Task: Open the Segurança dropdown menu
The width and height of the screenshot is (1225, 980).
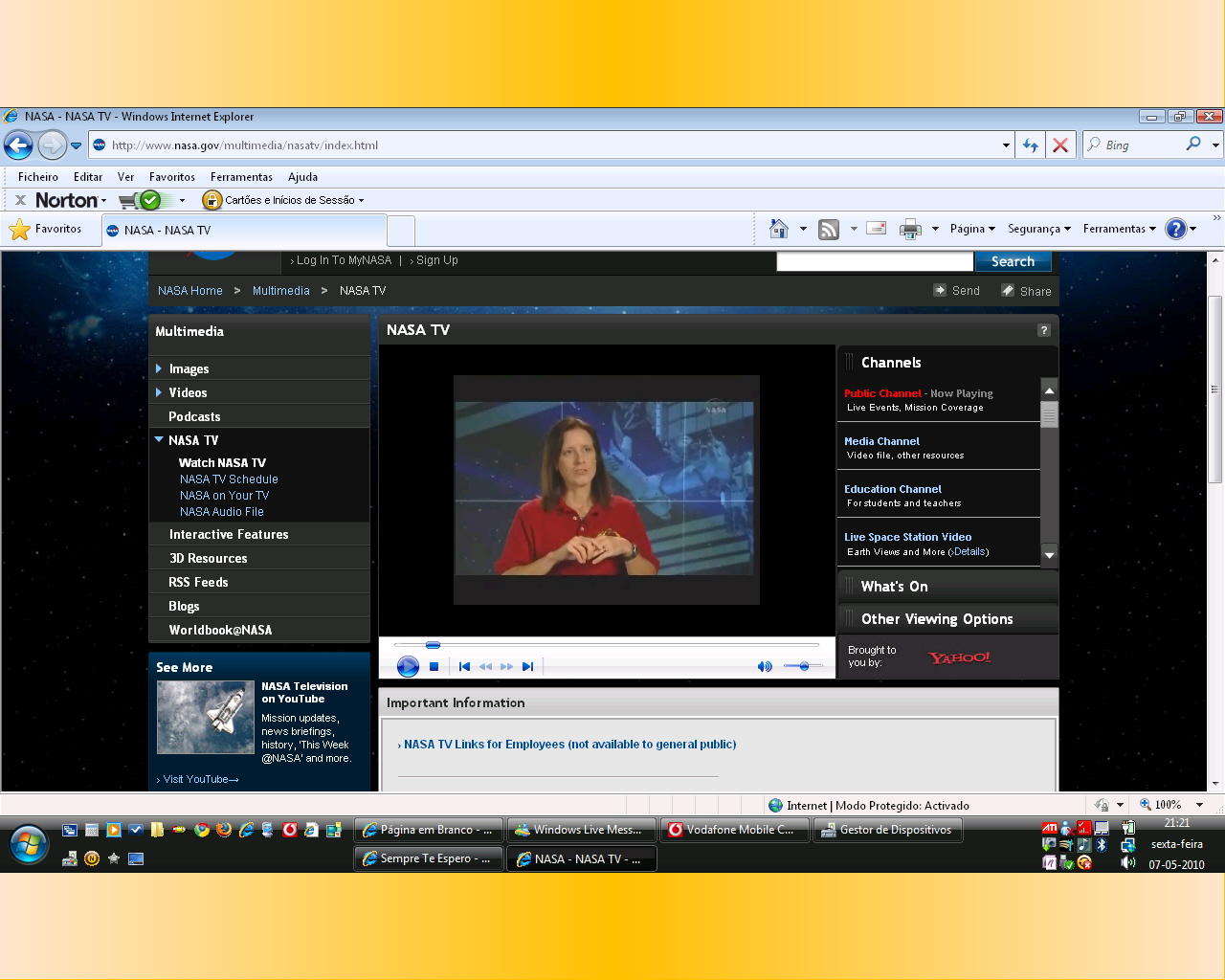Action: 1039,229
